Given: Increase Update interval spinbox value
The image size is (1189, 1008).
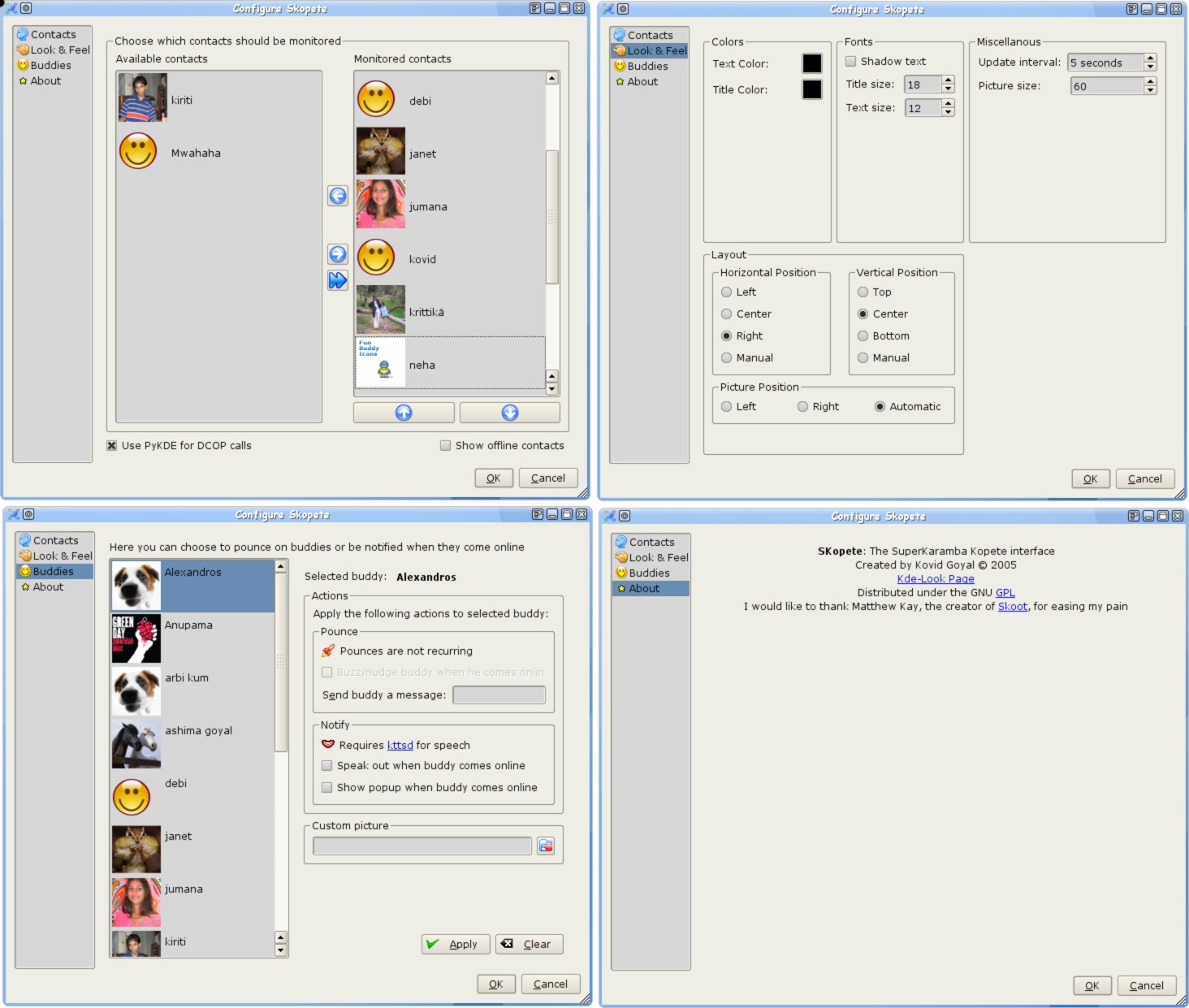Looking at the screenshot, I should point(1150,58).
